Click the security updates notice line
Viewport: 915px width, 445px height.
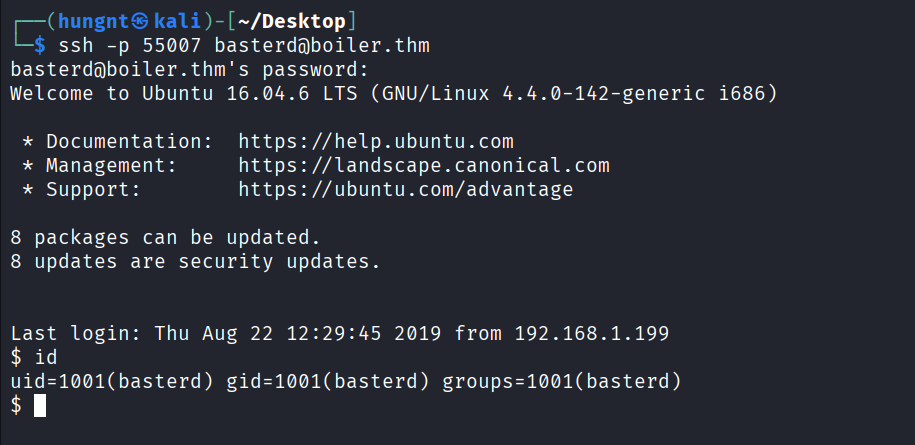click(195, 261)
